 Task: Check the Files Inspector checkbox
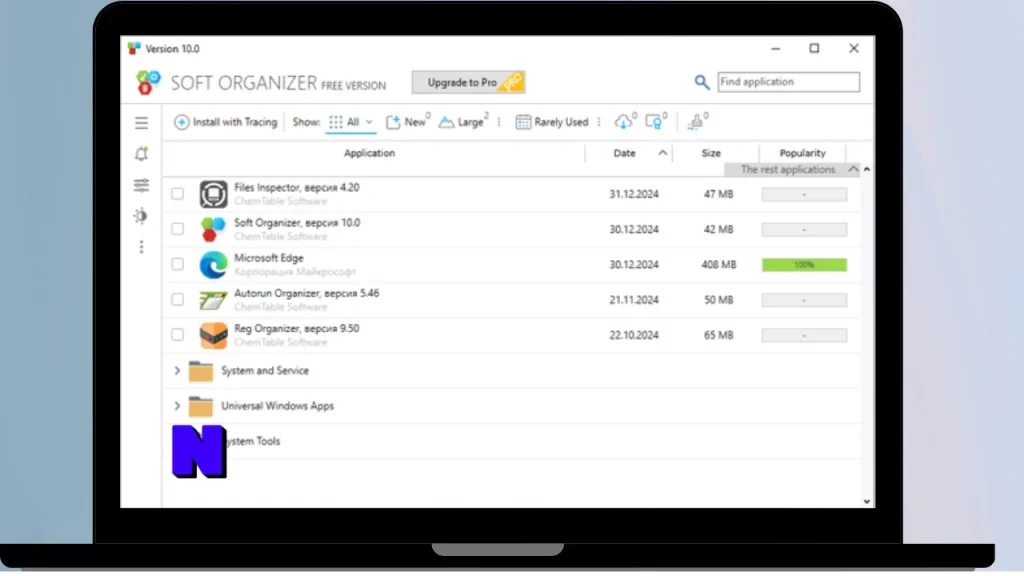[178, 194]
